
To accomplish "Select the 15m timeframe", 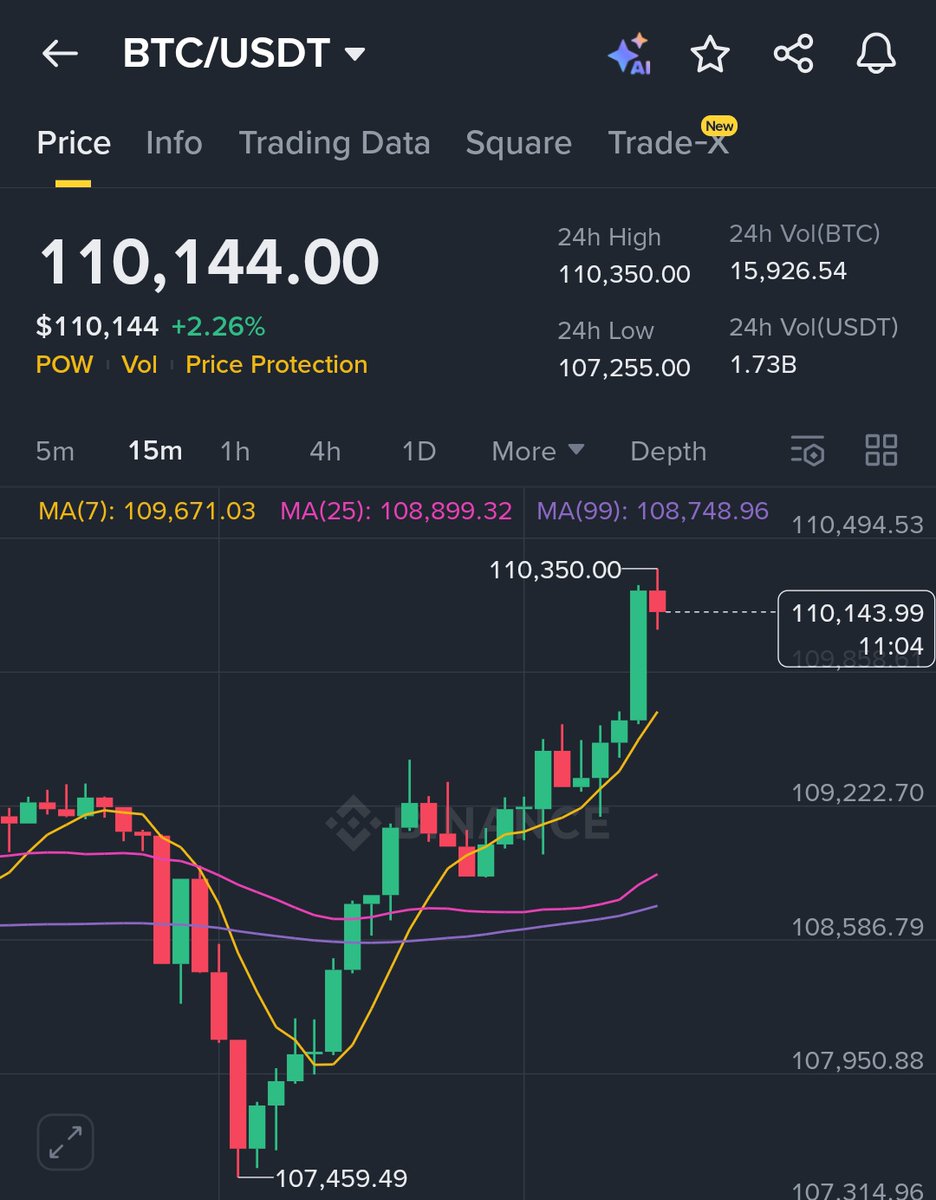I will [x=152, y=451].
